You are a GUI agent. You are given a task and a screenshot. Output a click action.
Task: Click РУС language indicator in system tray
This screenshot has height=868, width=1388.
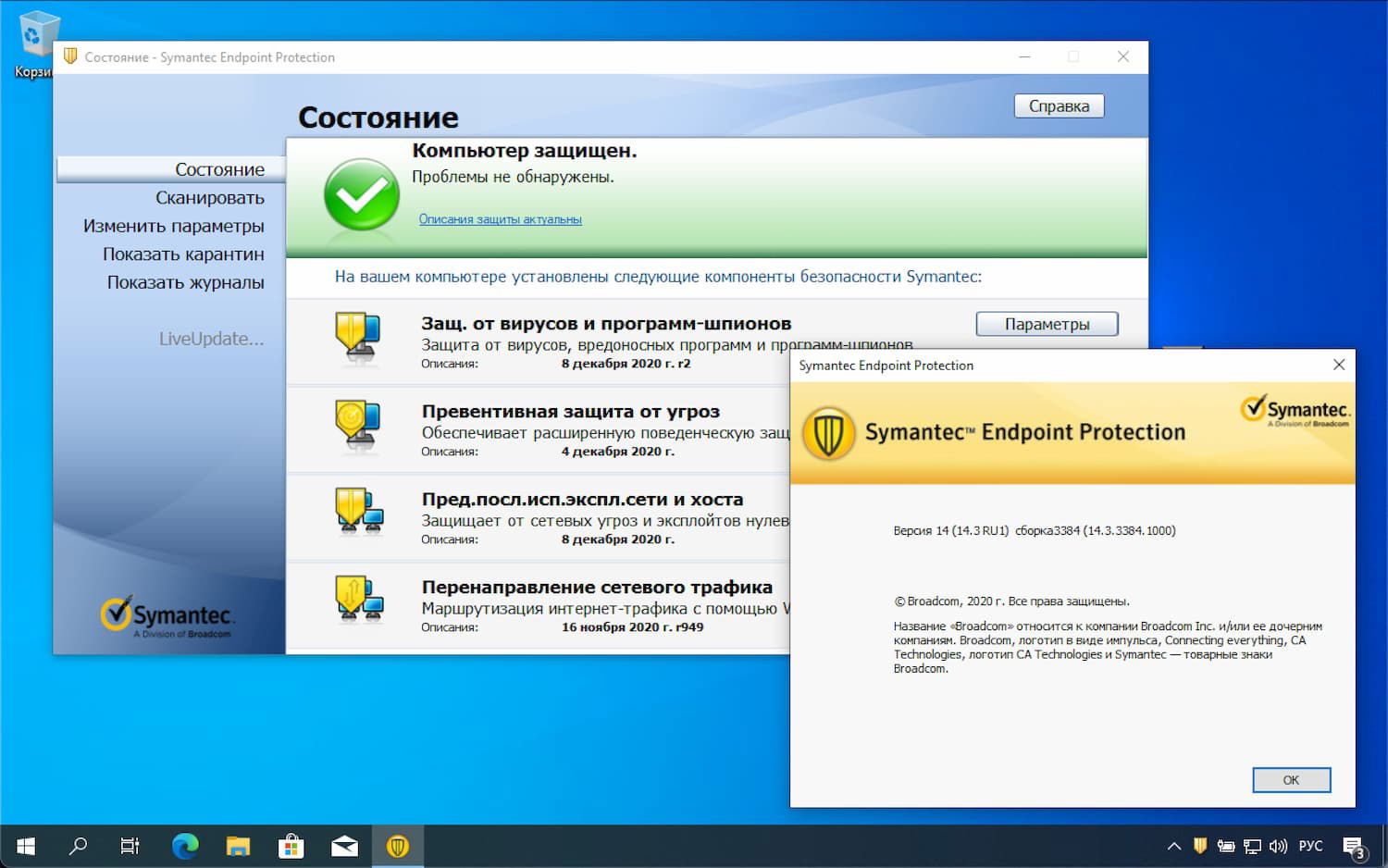pyautogui.click(x=1310, y=845)
